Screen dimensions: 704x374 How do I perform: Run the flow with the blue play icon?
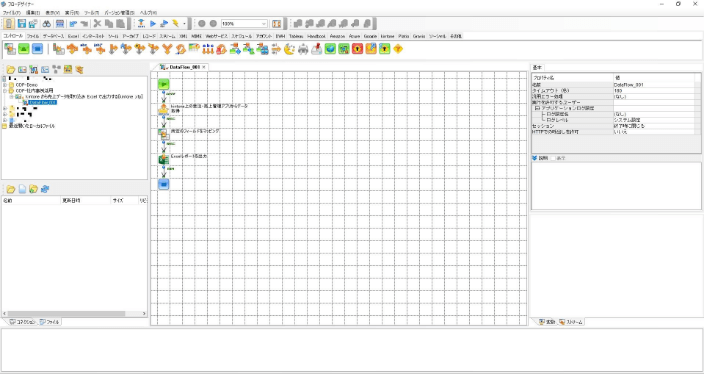153,23
